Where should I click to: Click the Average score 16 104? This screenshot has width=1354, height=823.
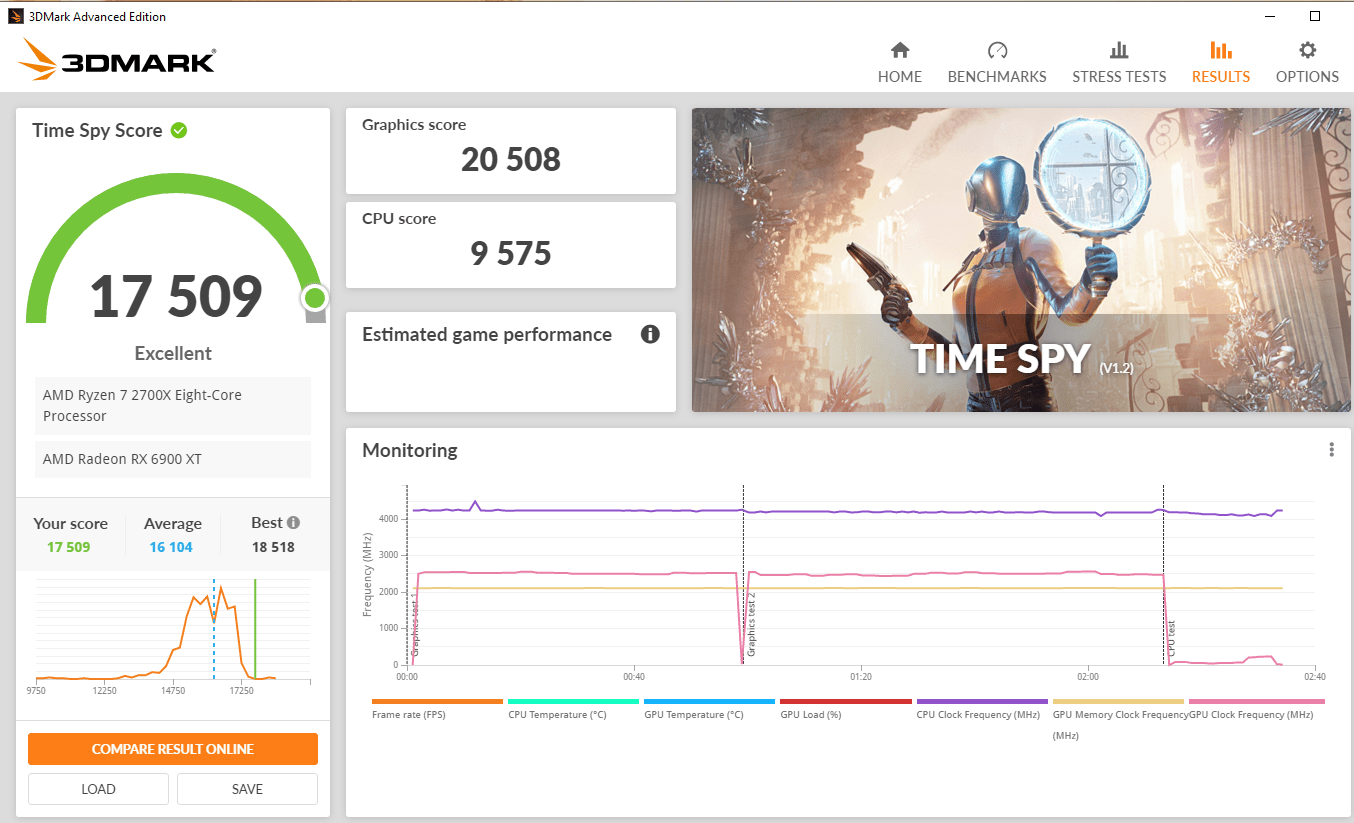click(x=171, y=547)
